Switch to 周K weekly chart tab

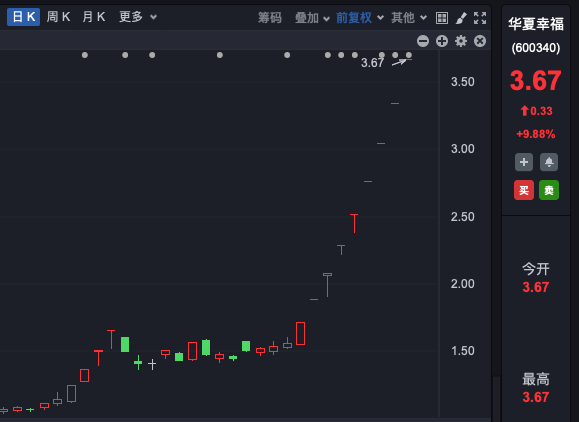(x=58, y=17)
